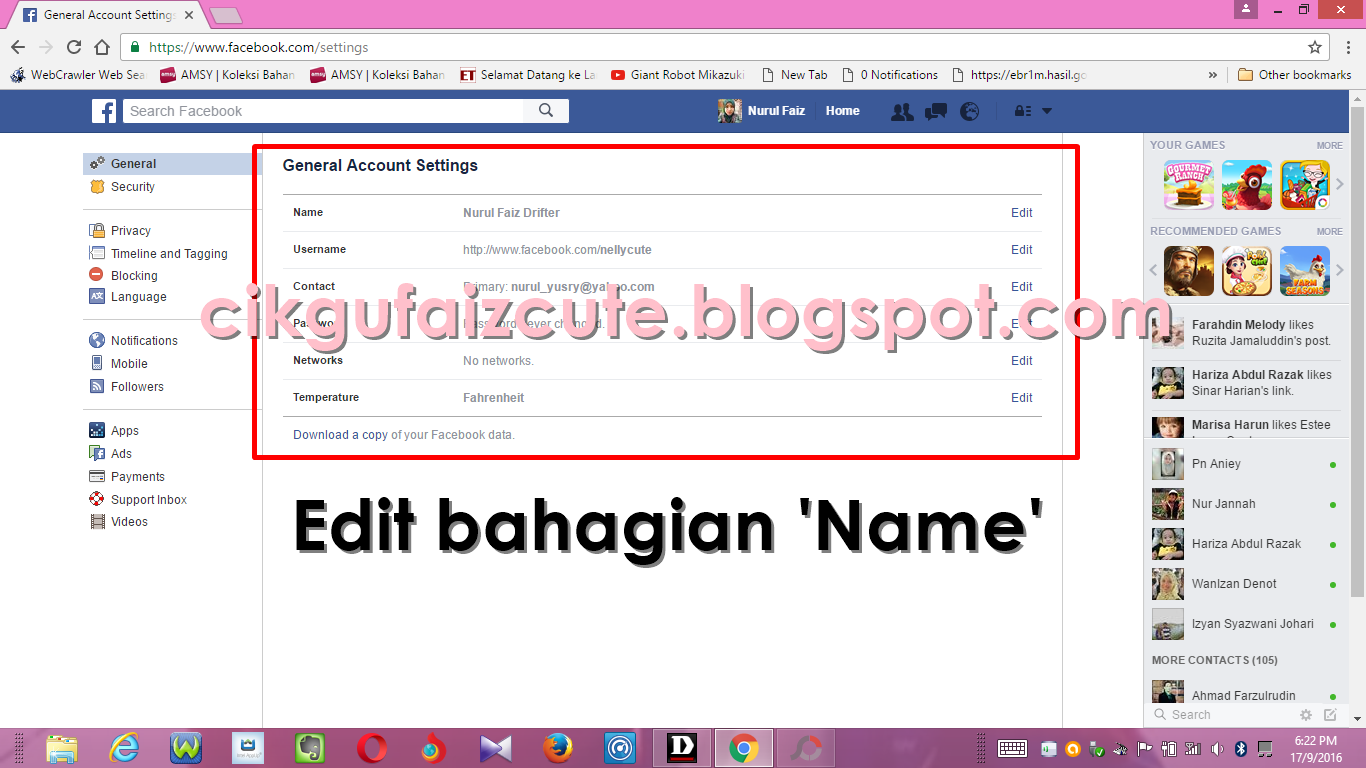Show previous recommended games arrow

click(x=1153, y=271)
